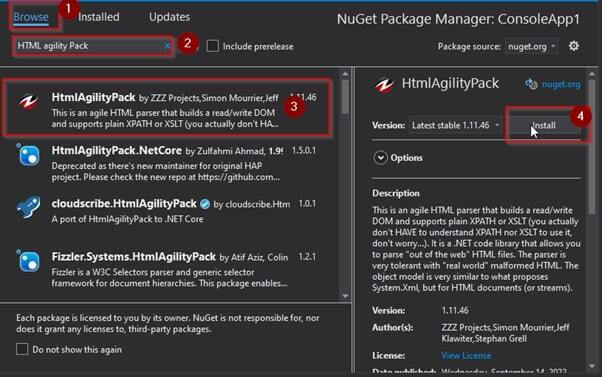Screen dimensions: 602x377
Task: Clear the search text with the X icon
Action: tap(167, 46)
